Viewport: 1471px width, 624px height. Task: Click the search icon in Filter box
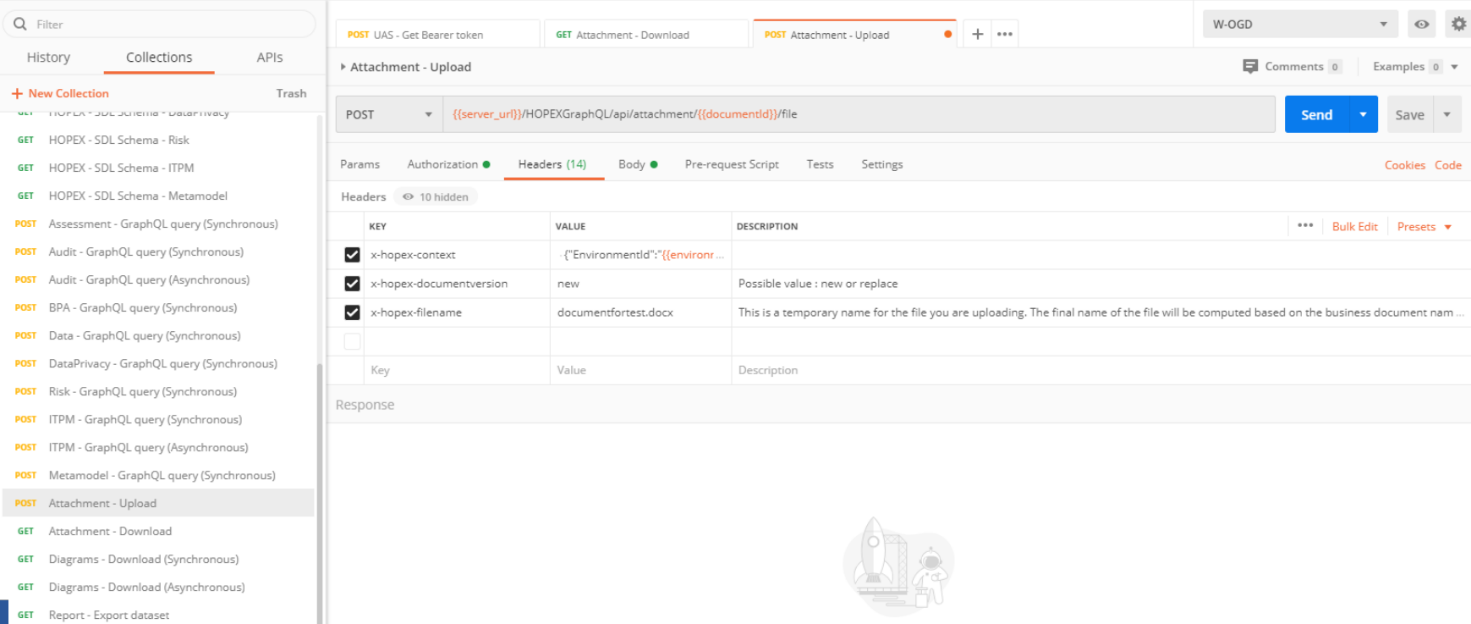tap(20, 24)
